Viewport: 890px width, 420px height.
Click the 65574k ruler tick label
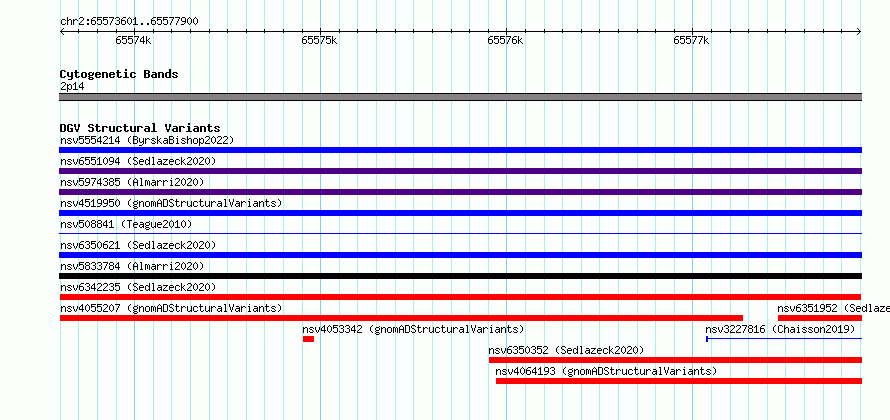point(133,40)
